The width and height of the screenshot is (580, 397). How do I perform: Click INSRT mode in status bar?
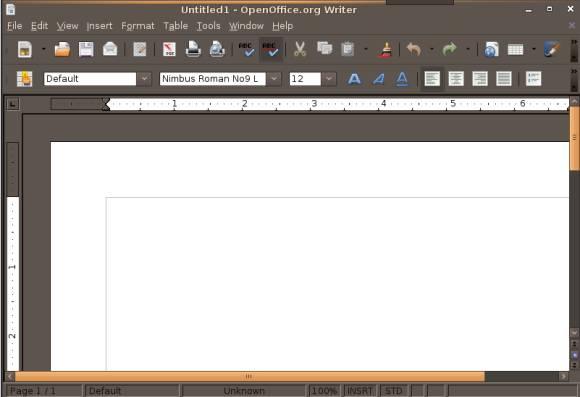click(x=360, y=391)
